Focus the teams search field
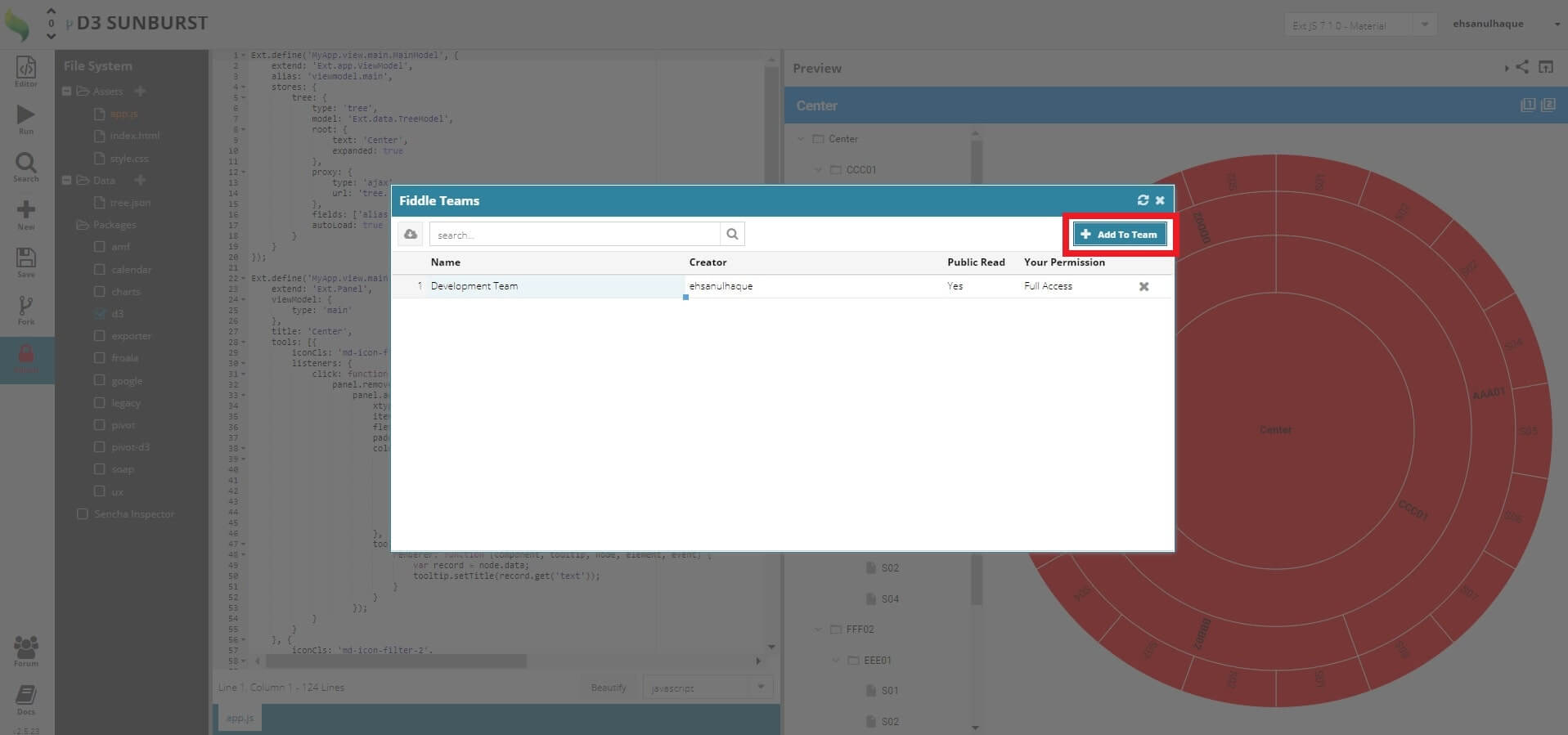Image resolution: width=1568 pixels, height=735 pixels. point(575,235)
